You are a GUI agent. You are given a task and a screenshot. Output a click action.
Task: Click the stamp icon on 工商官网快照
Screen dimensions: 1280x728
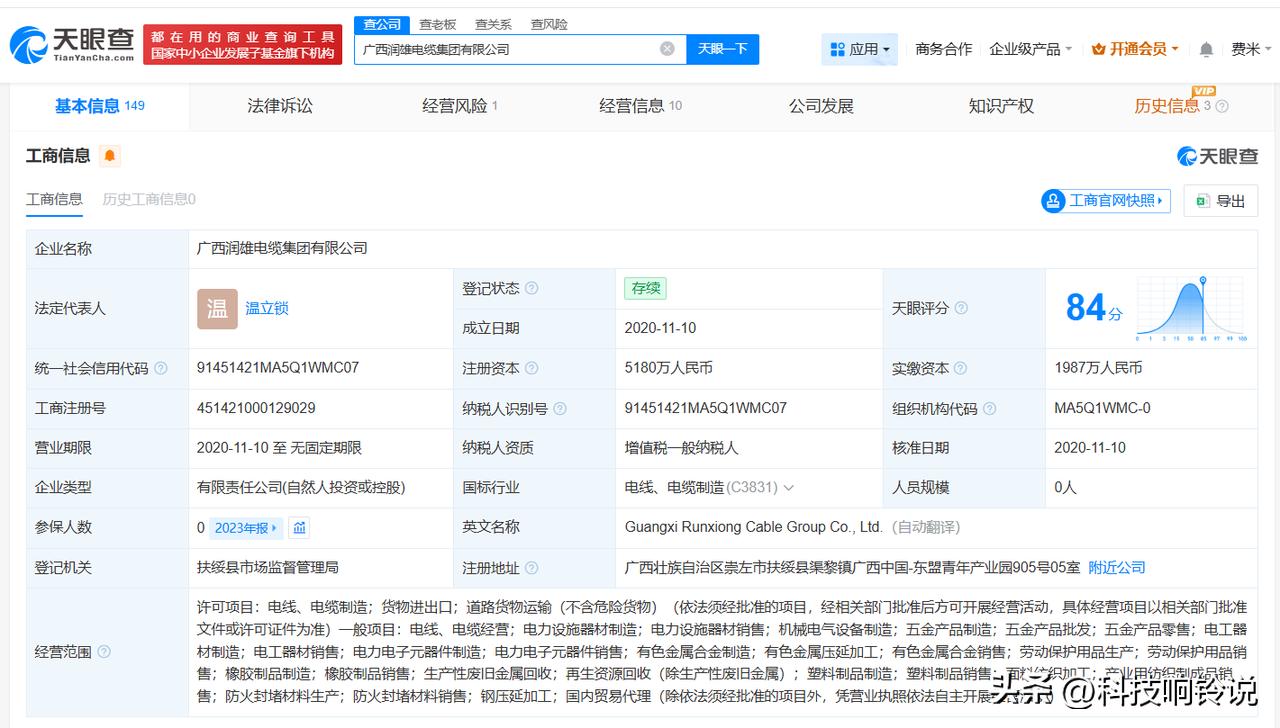[x=1054, y=201]
